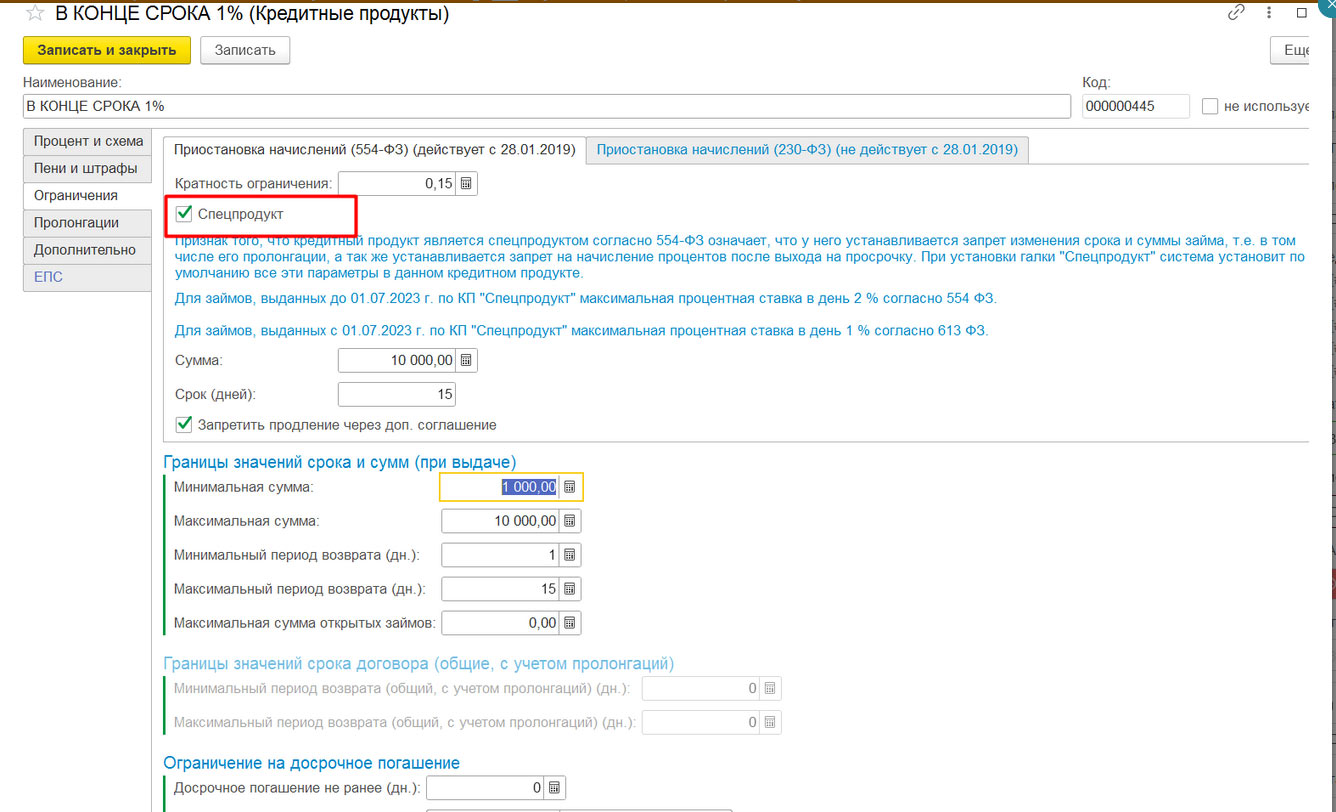
Task: Edit Кратность ограничения value 0,15
Action: [x=398, y=184]
